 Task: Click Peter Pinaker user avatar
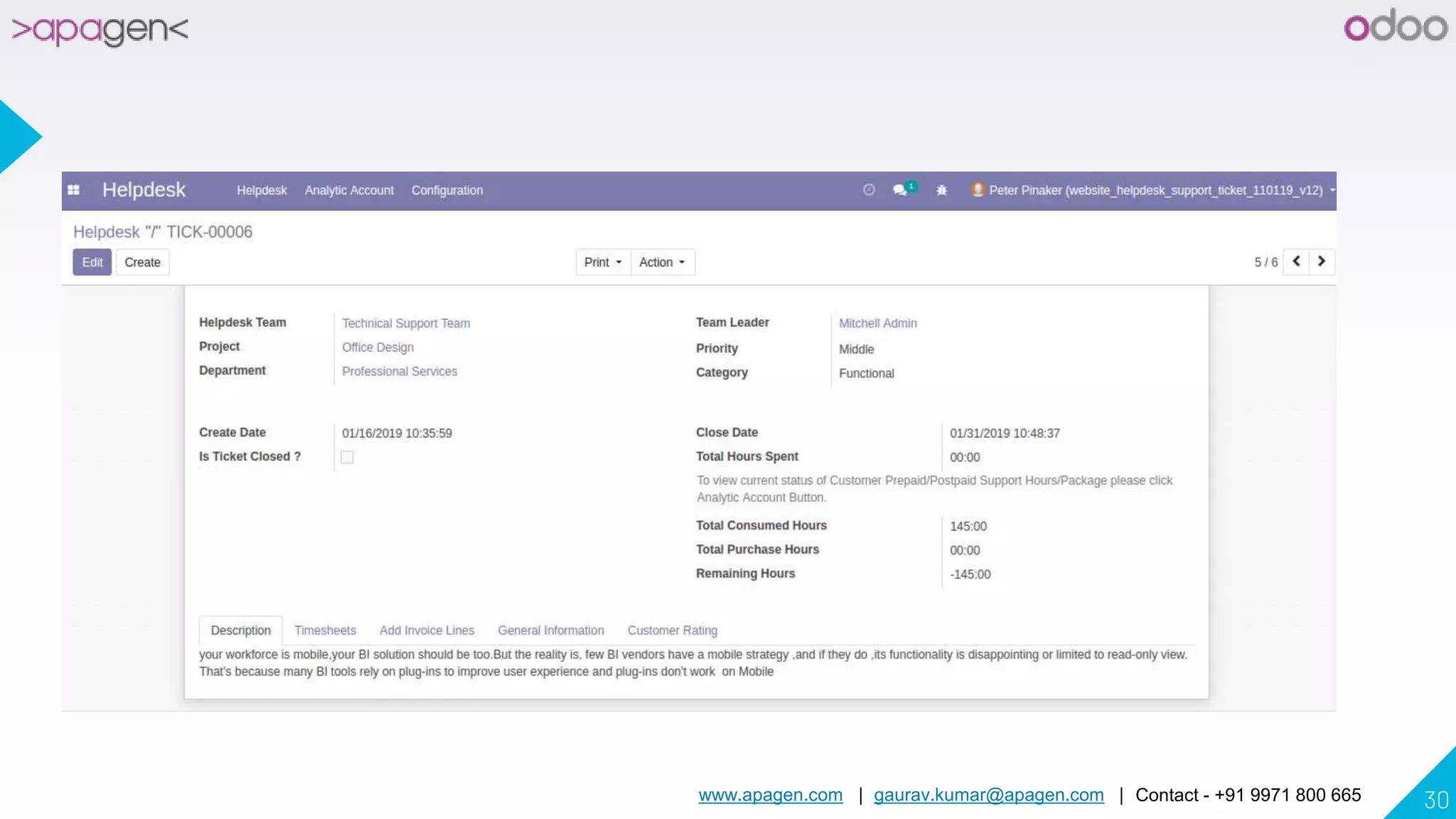coord(978,190)
